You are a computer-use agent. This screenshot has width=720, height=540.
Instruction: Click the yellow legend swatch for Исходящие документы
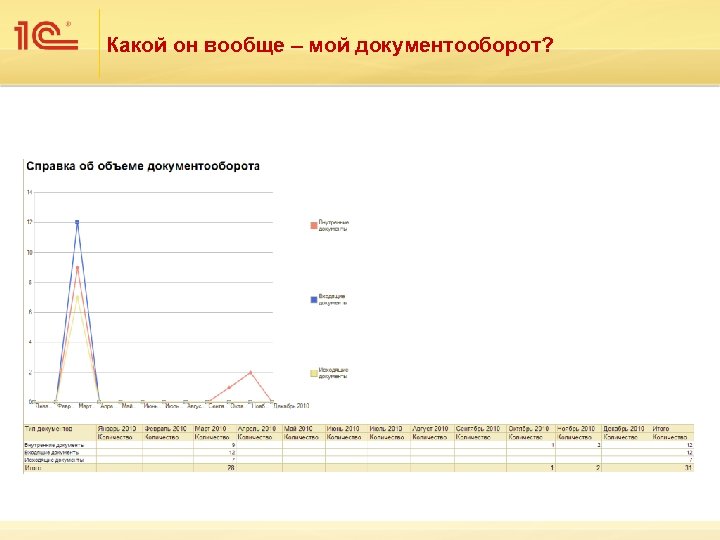tap(314, 373)
